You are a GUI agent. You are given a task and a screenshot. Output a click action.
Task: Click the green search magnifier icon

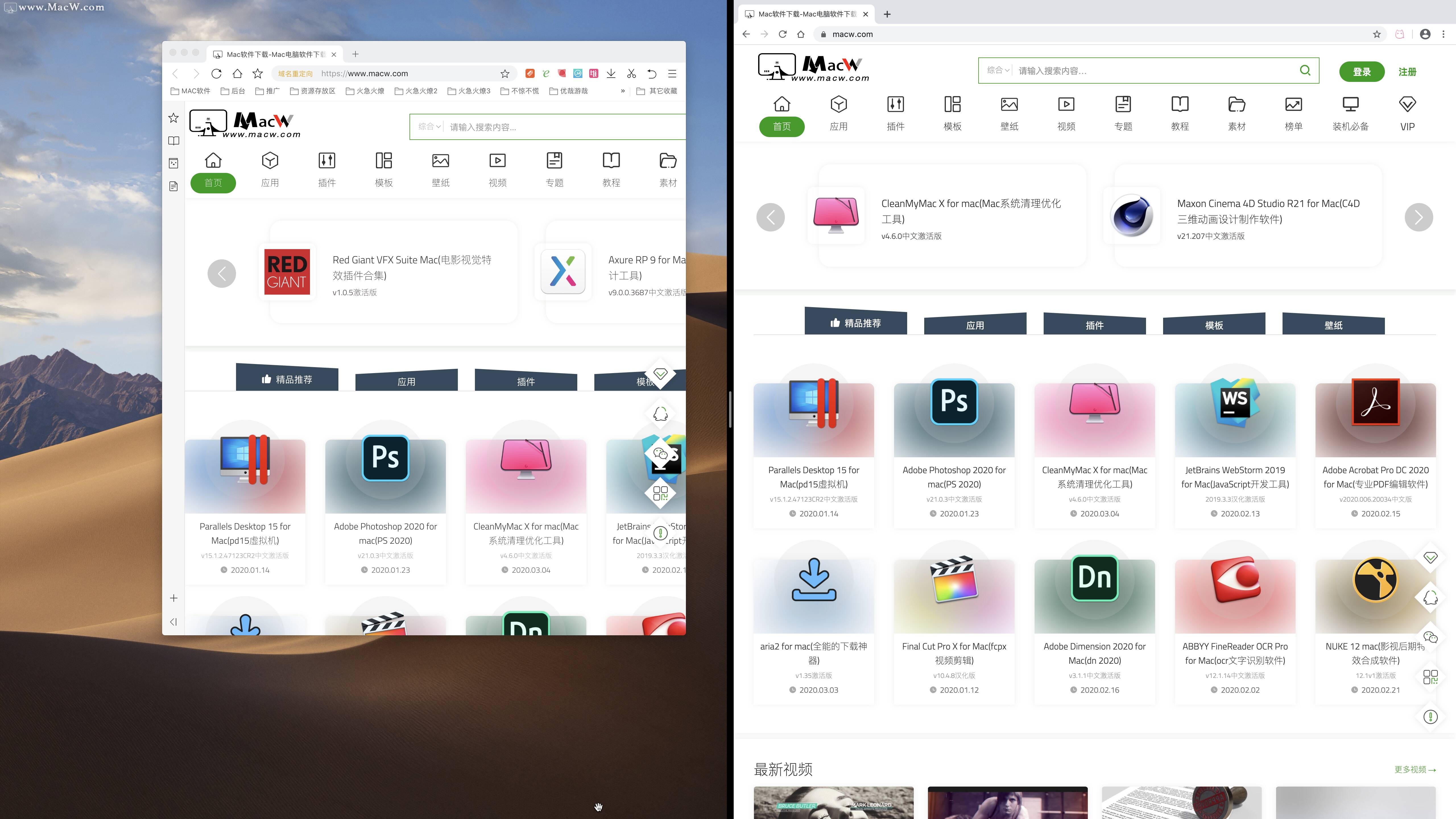point(1304,70)
